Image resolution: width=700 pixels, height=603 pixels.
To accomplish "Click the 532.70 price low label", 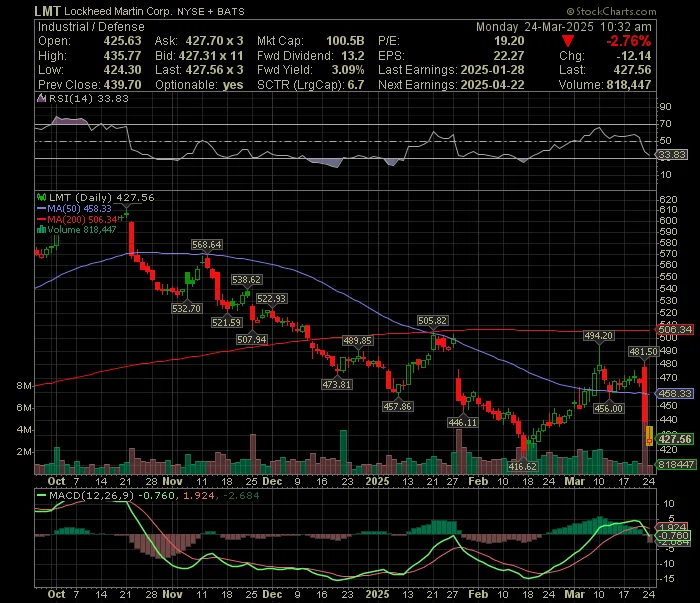I will 187,308.
